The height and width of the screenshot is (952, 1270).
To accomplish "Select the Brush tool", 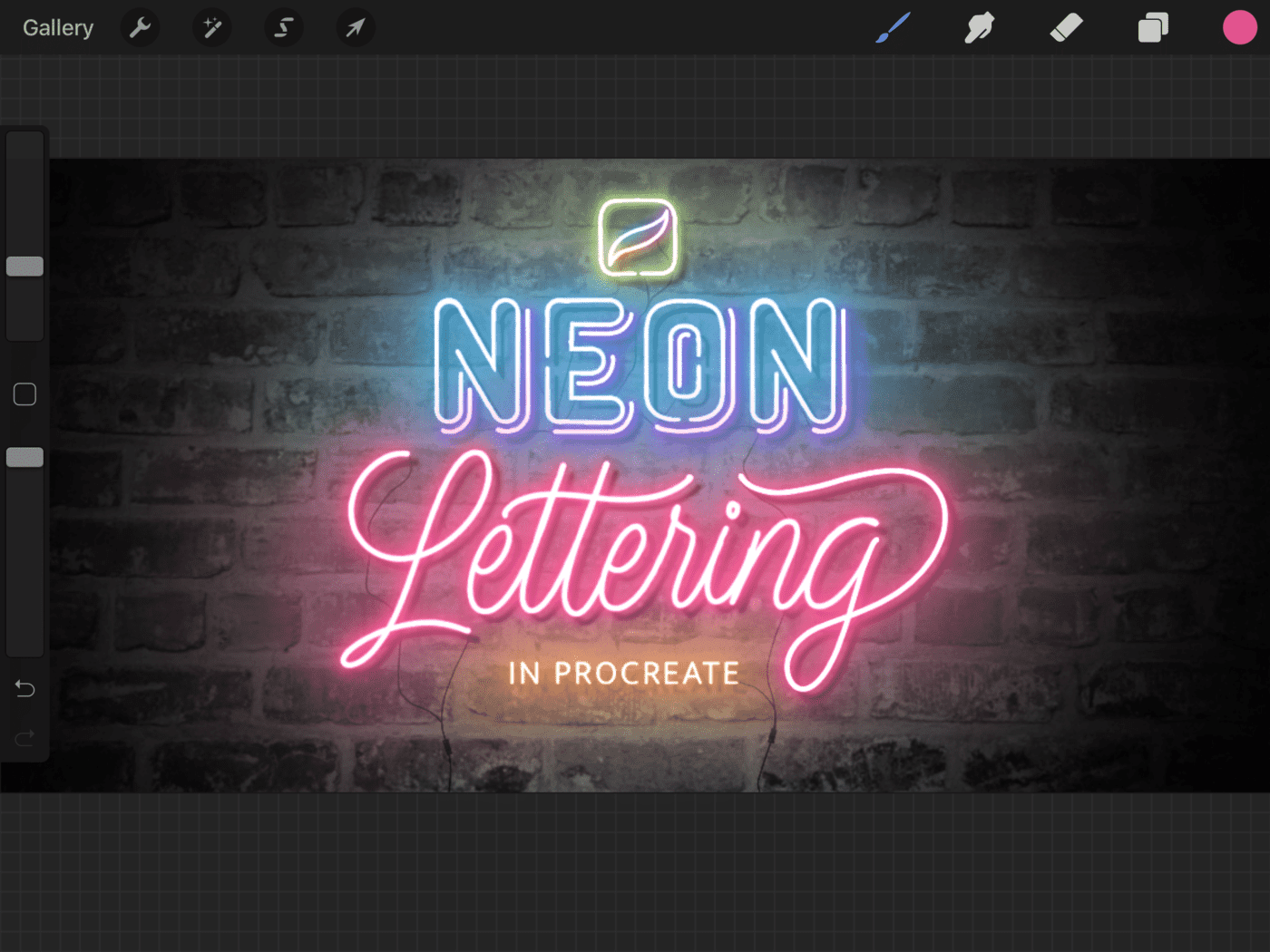I will tap(893, 28).
